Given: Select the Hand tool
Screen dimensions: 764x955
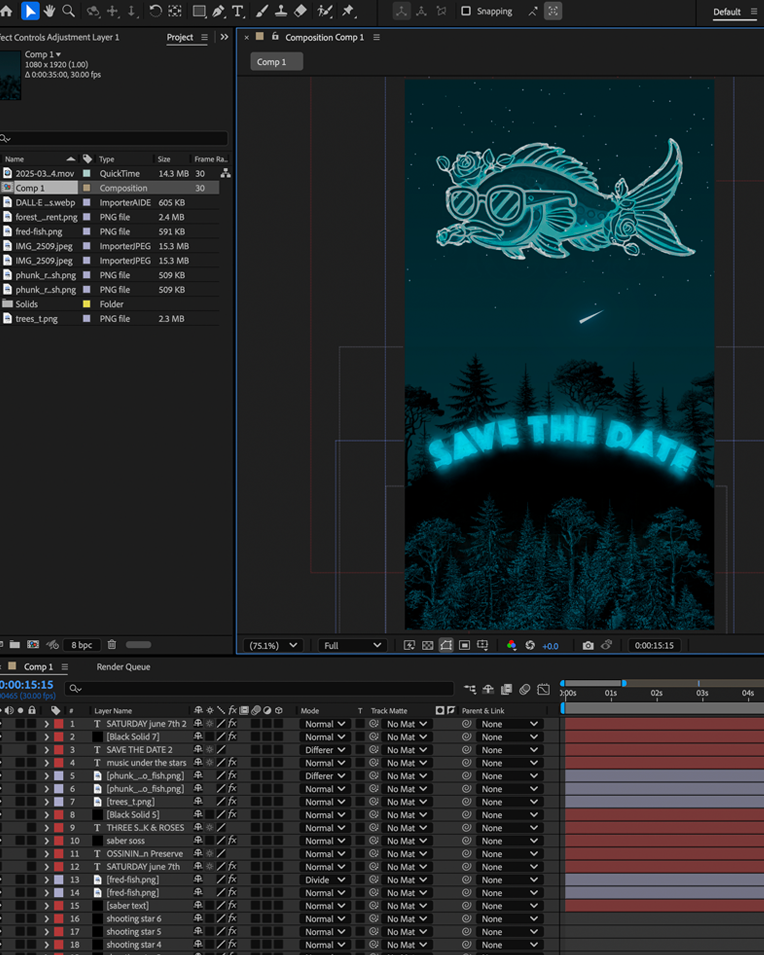Looking at the screenshot, I should coord(49,11).
